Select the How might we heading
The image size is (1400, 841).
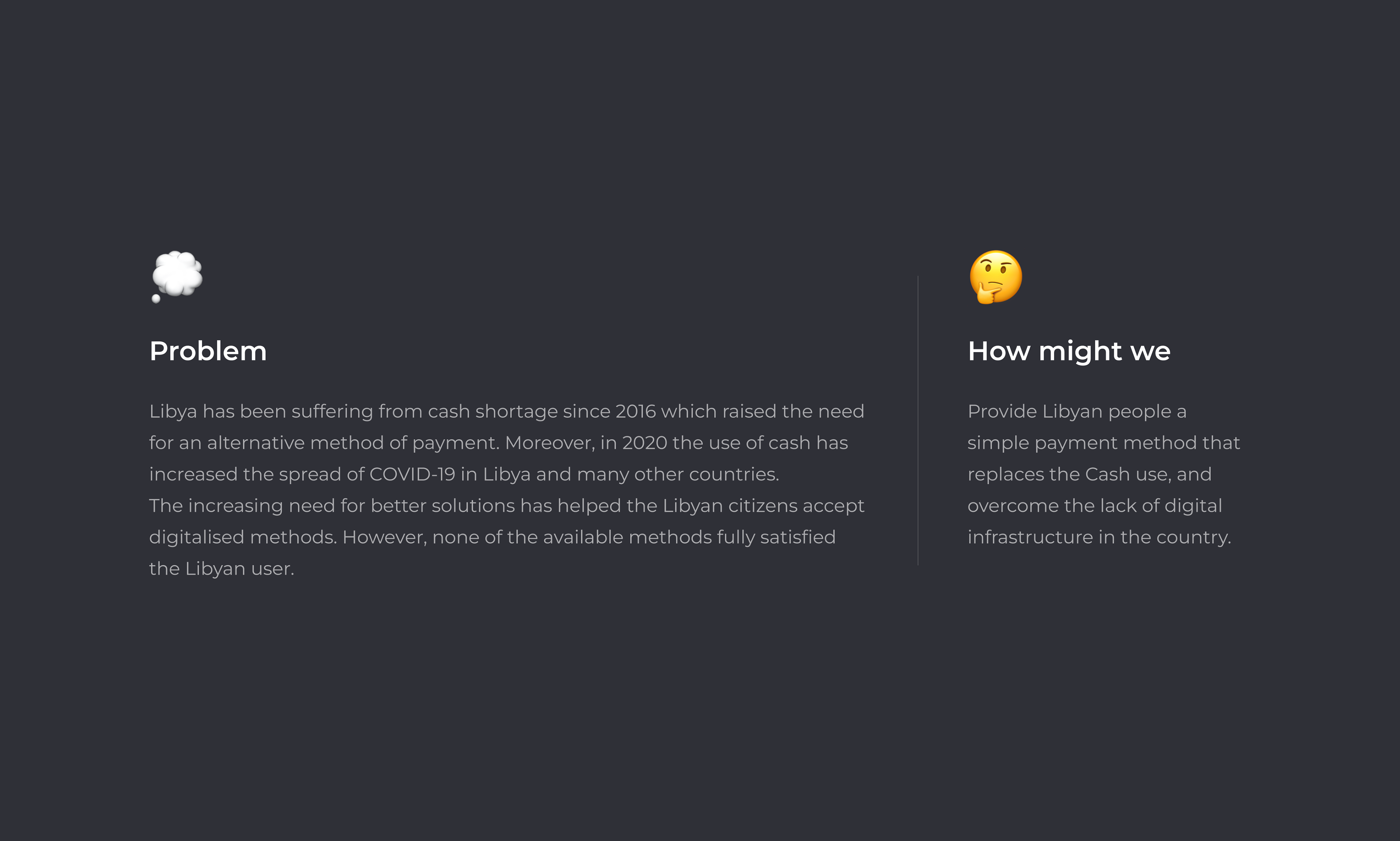pyautogui.click(x=1069, y=351)
